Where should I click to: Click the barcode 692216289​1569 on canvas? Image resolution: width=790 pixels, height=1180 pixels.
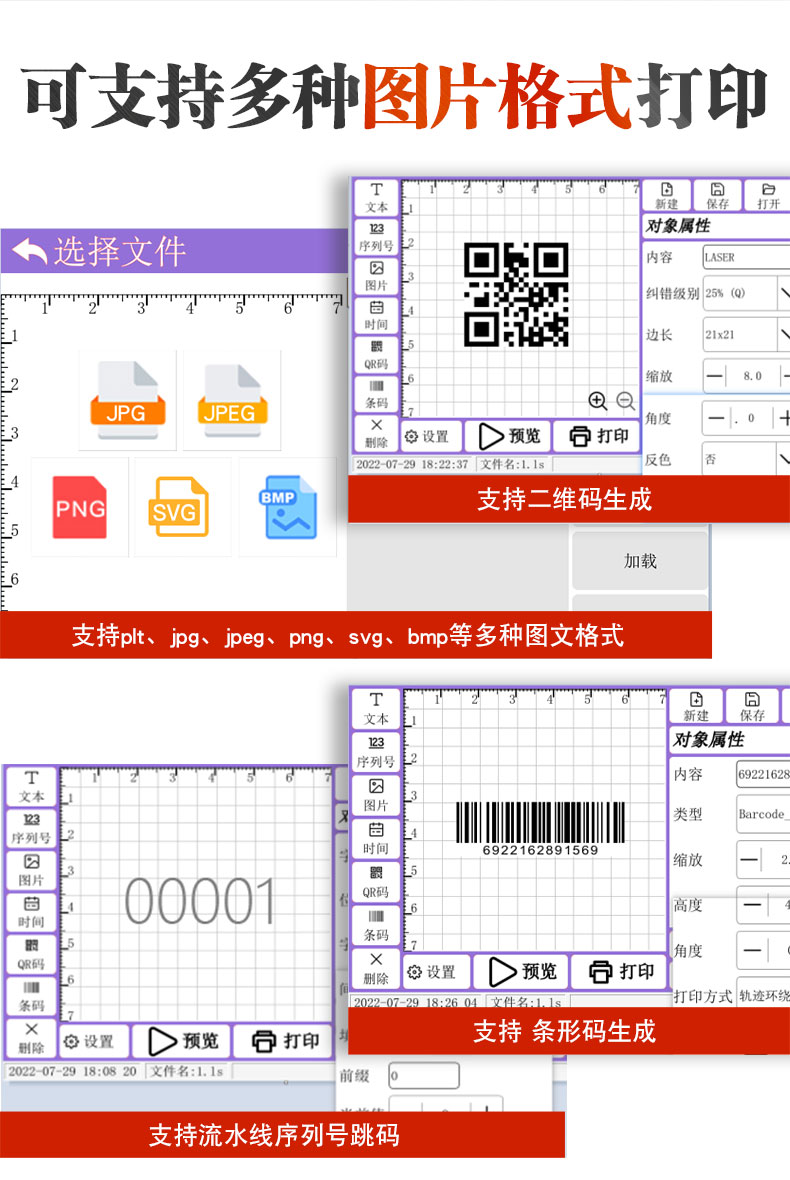click(x=540, y=829)
